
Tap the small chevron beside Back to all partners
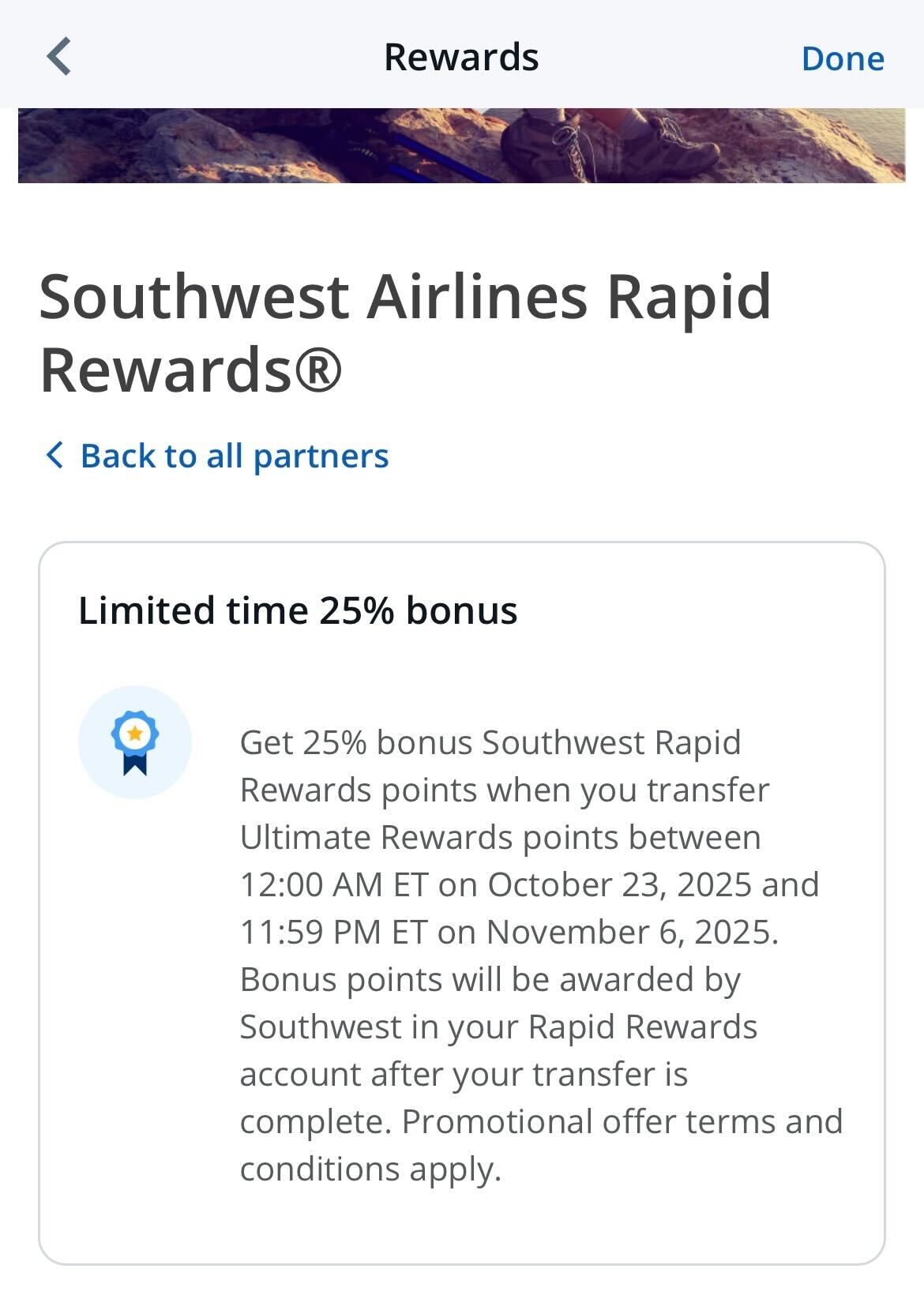click(54, 455)
